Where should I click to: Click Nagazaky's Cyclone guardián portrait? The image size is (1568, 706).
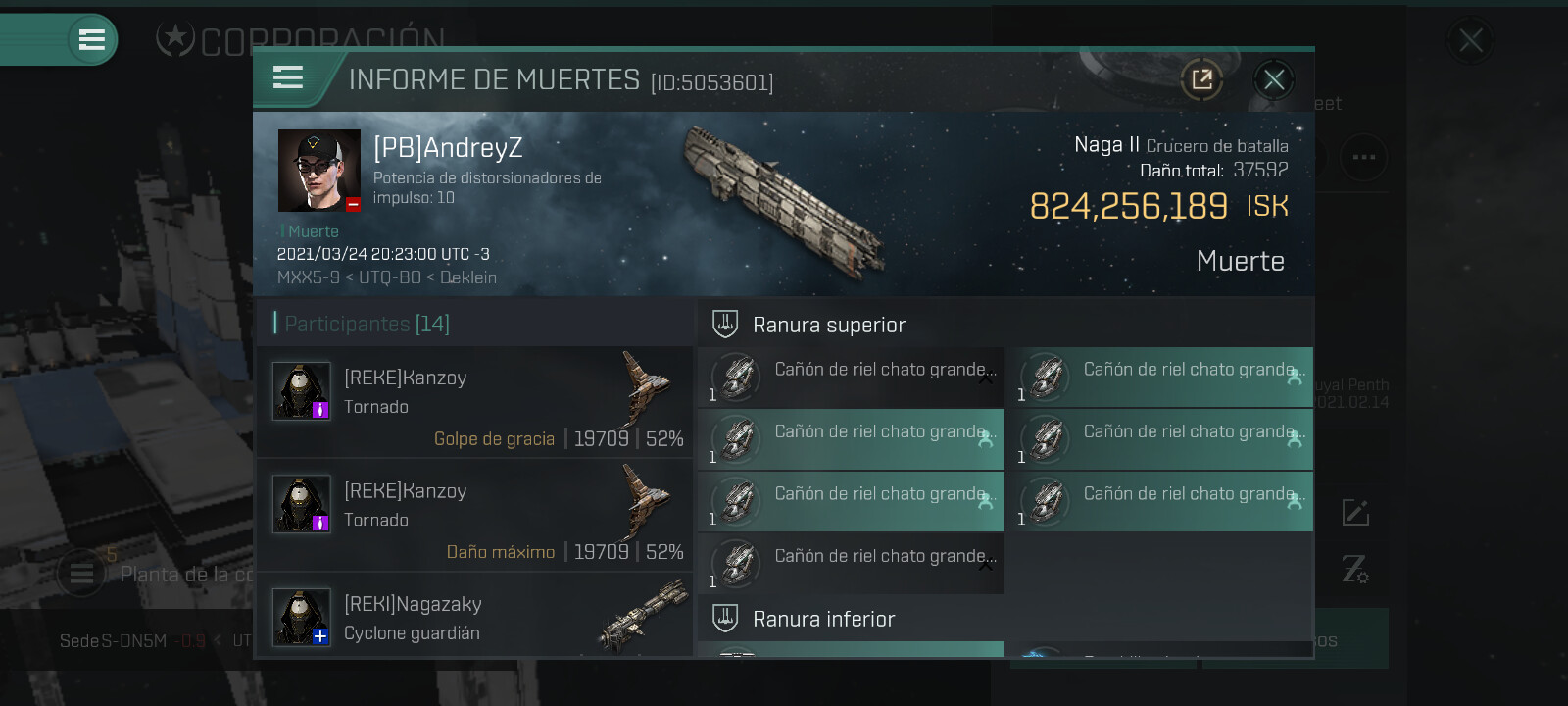[x=301, y=618]
